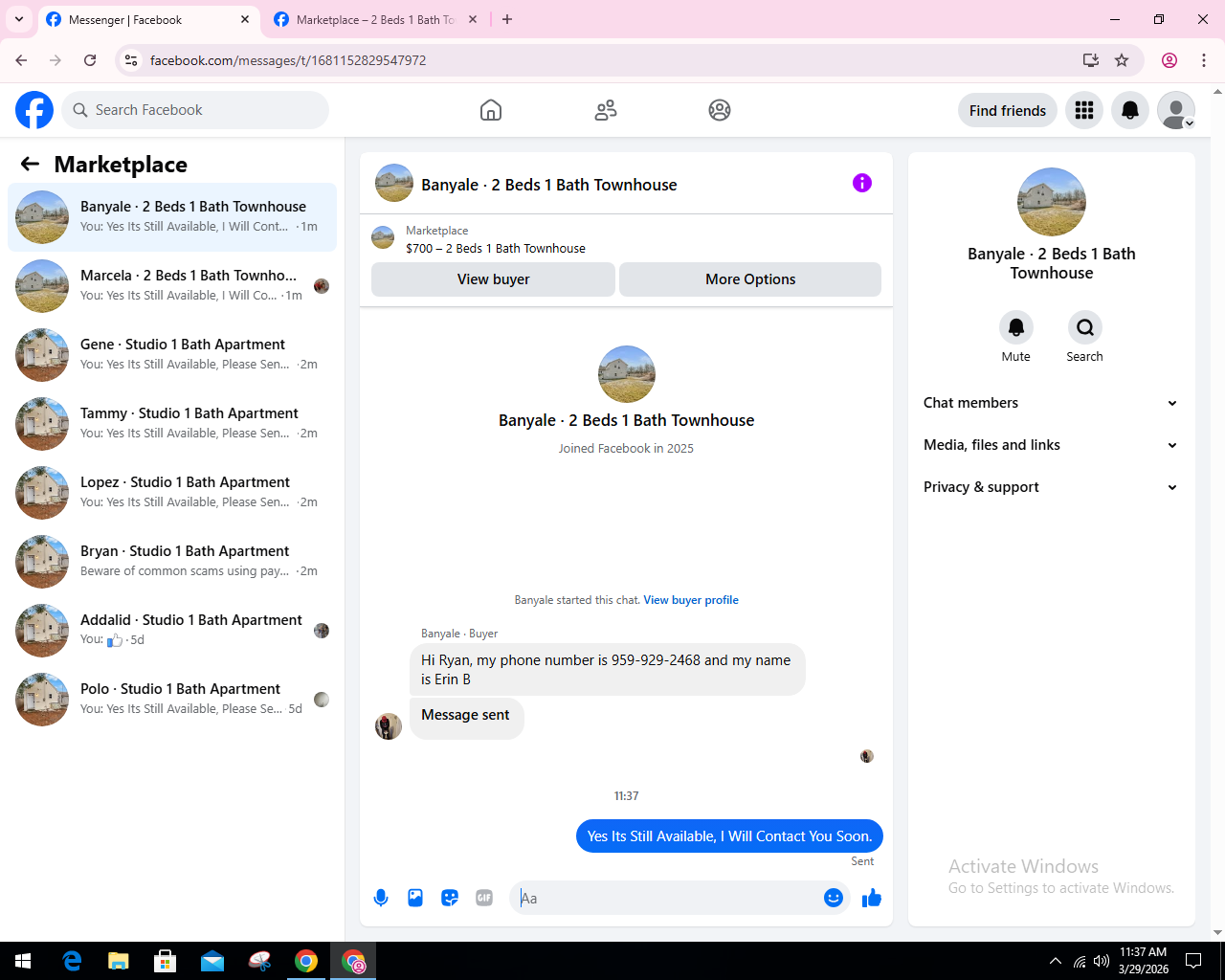Viewport: 1225px width, 980px height.
Task: Open Windows Action Center notifications
Action: [x=1193, y=961]
